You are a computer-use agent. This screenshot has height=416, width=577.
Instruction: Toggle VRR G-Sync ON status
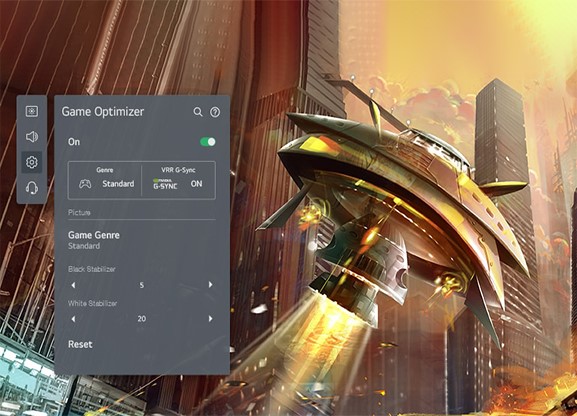point(197,183)
